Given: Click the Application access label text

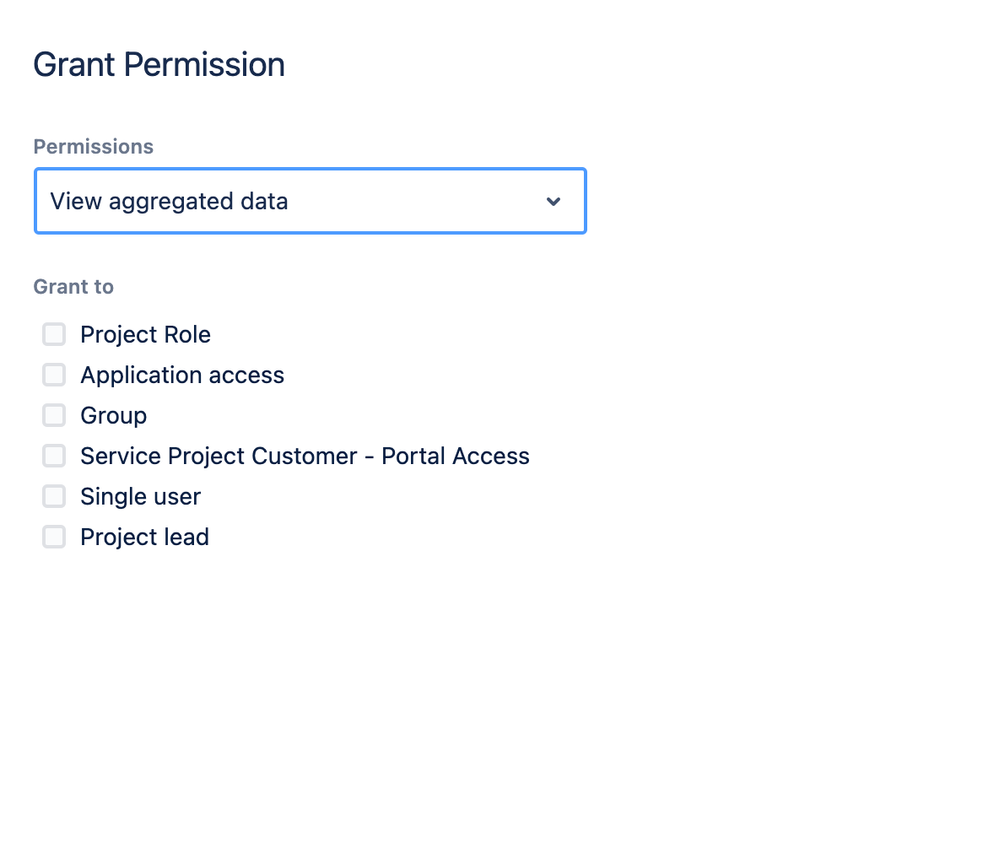Looking at the screenshot, I should coord(182,375).
